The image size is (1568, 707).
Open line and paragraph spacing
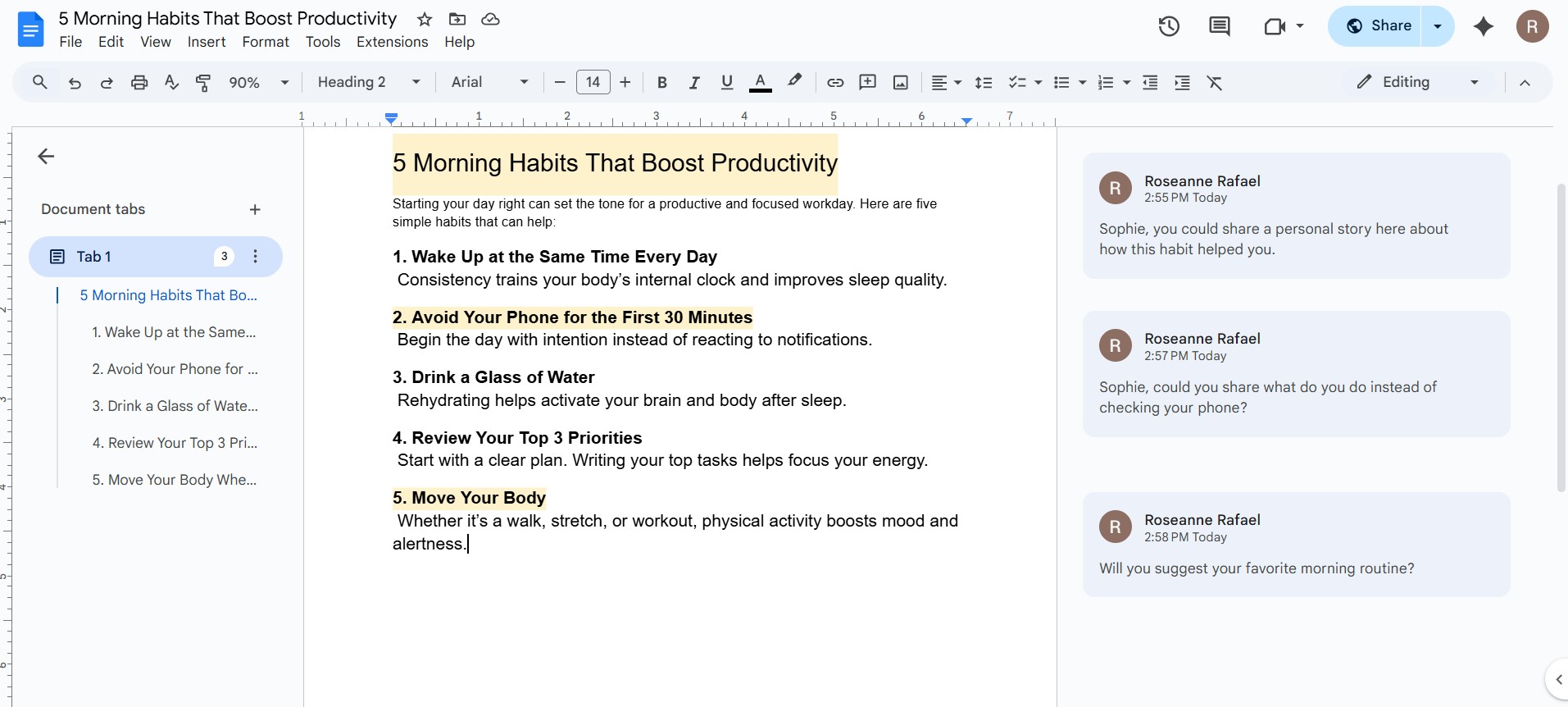coord(984,82)
